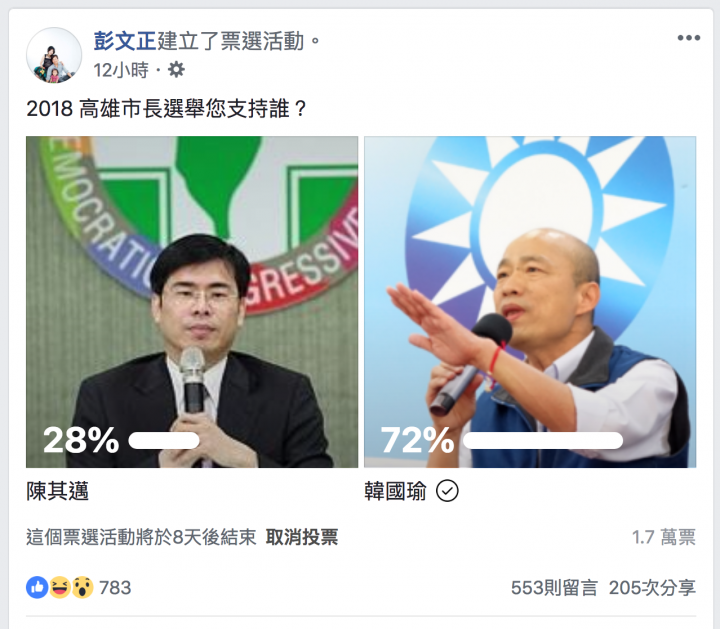Click the 28% progress bar on 陳其邁
The width and height of the screenshot is (720, 629).
click(x=164, y=441)
